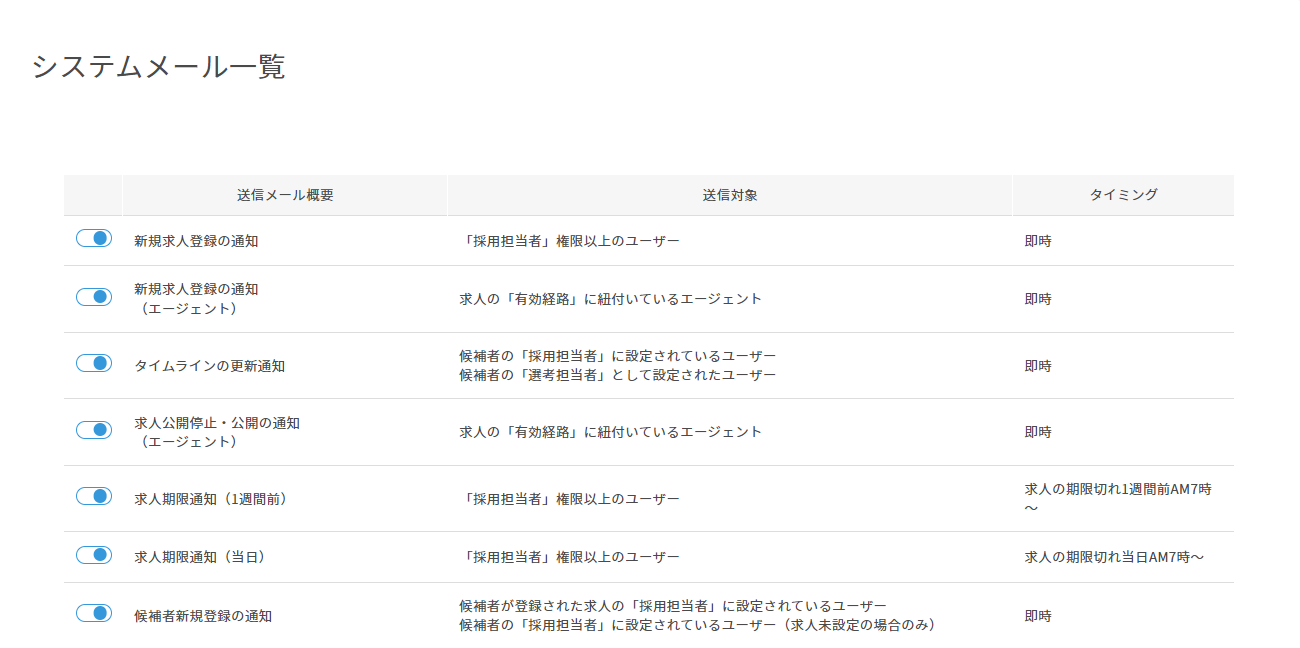Click 求人の期限切れ1週間前AM7時〜 timing cell

[x=1118, y=499]
